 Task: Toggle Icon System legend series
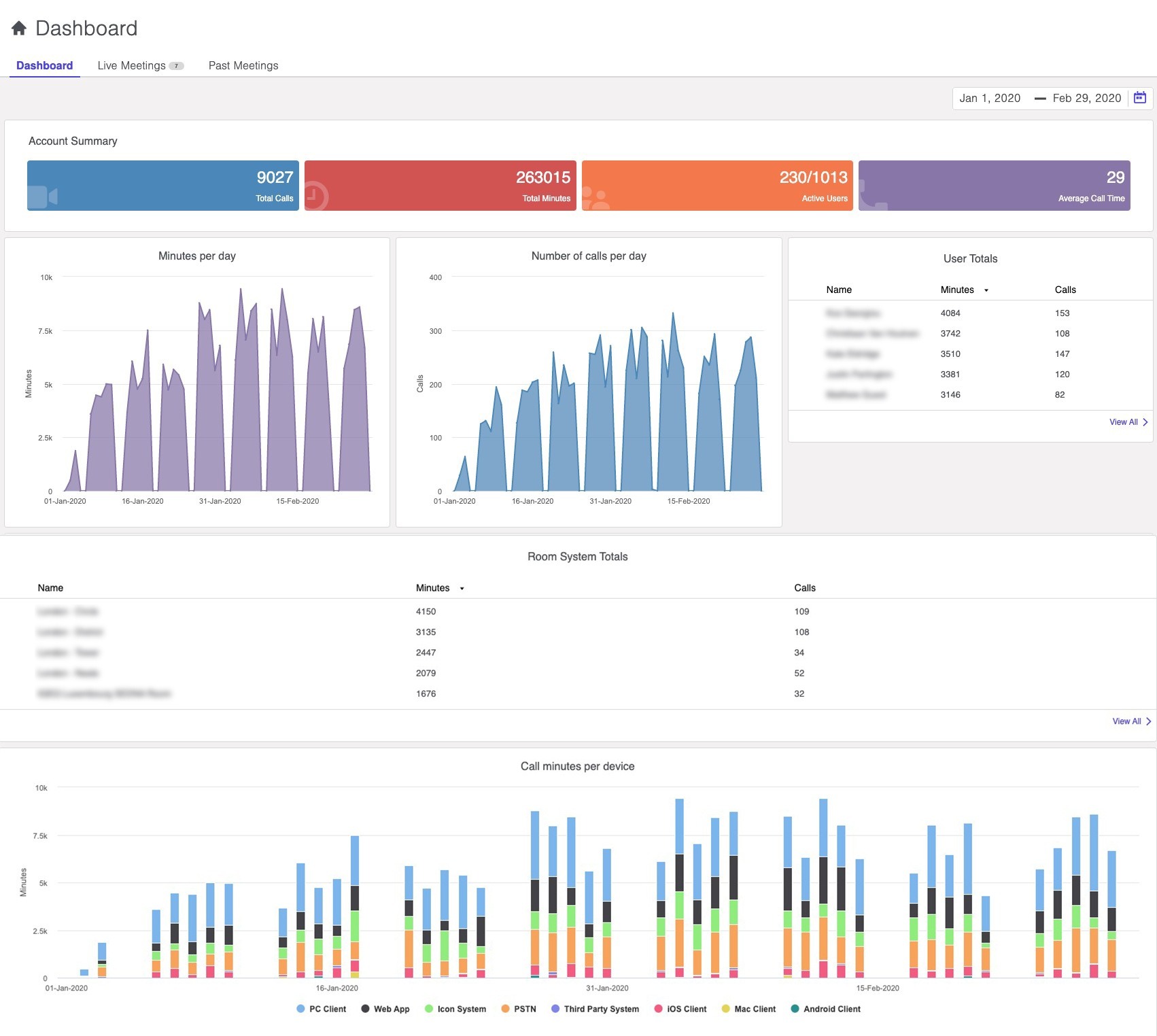455,1009
